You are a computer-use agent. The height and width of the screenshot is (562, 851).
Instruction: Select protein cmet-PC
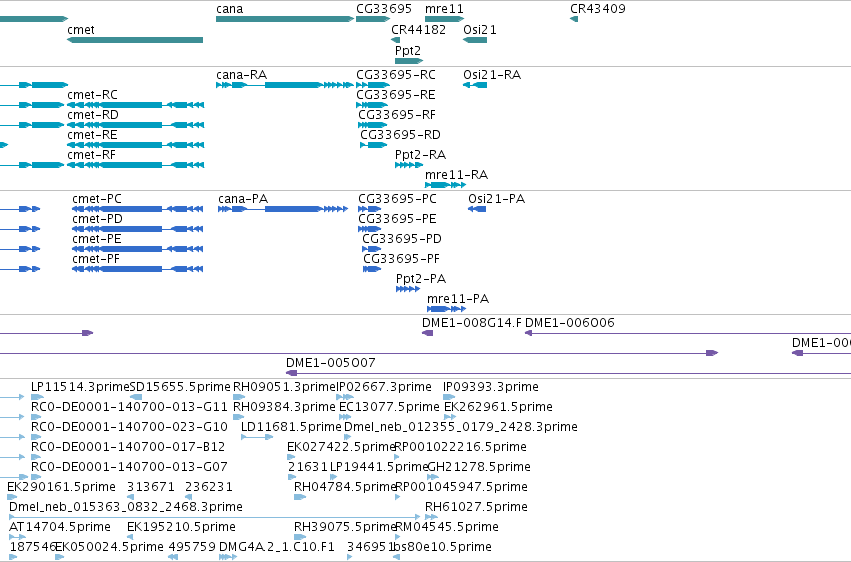pos(138,209)
